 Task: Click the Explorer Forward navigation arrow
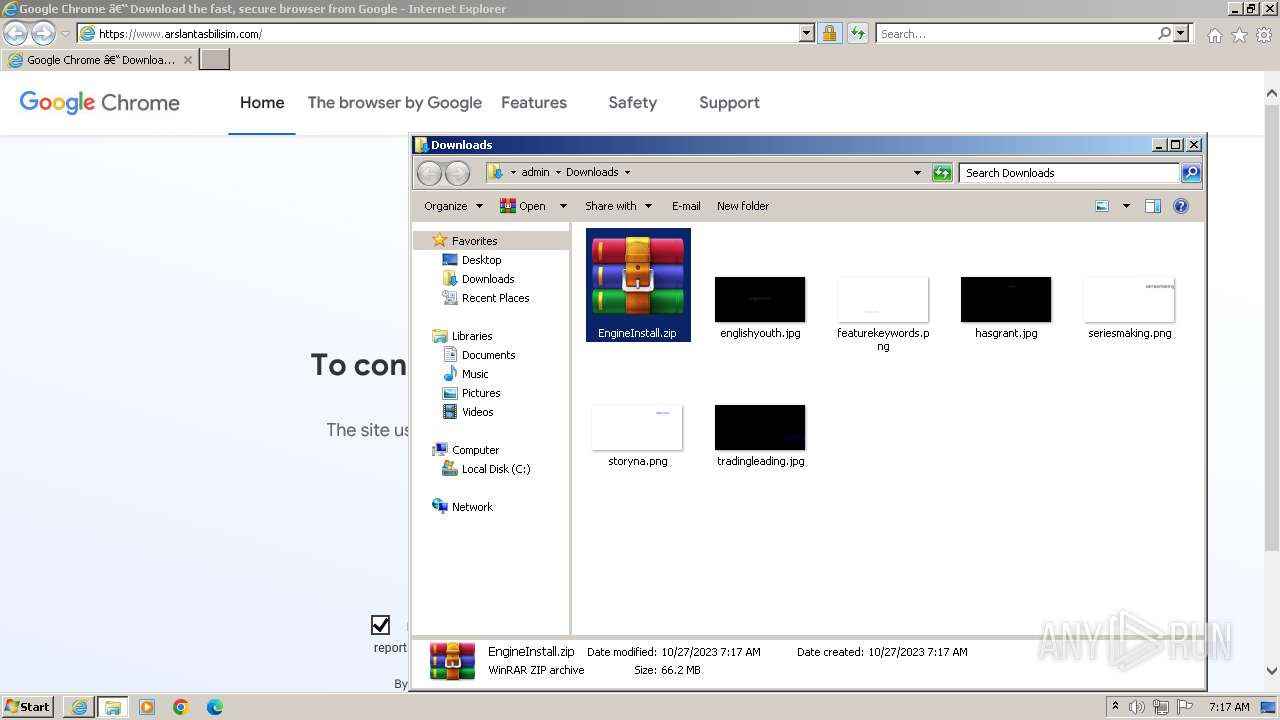point(457,173)
